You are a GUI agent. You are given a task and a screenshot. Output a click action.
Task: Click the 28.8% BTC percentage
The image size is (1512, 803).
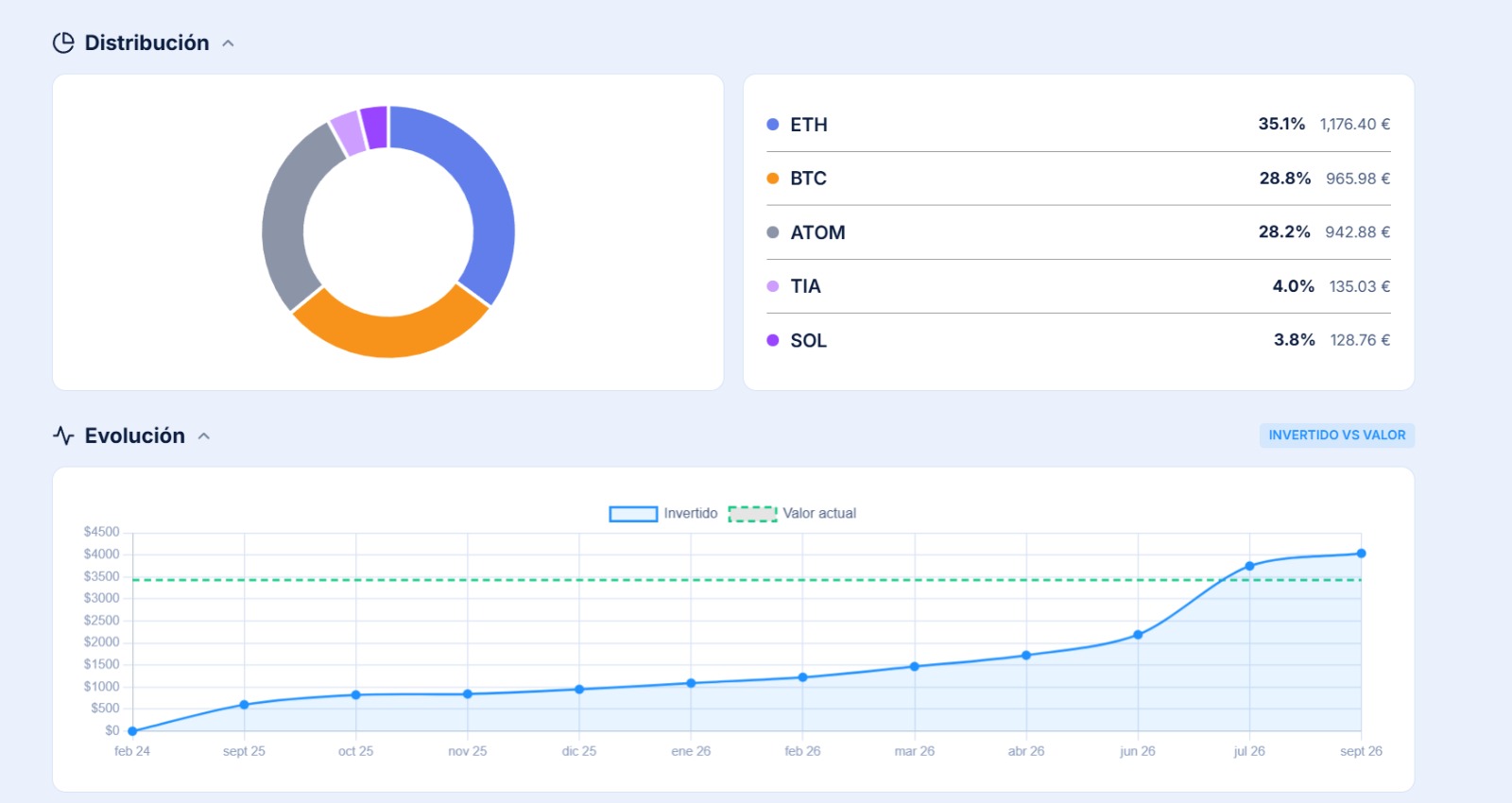(1285, 179)
